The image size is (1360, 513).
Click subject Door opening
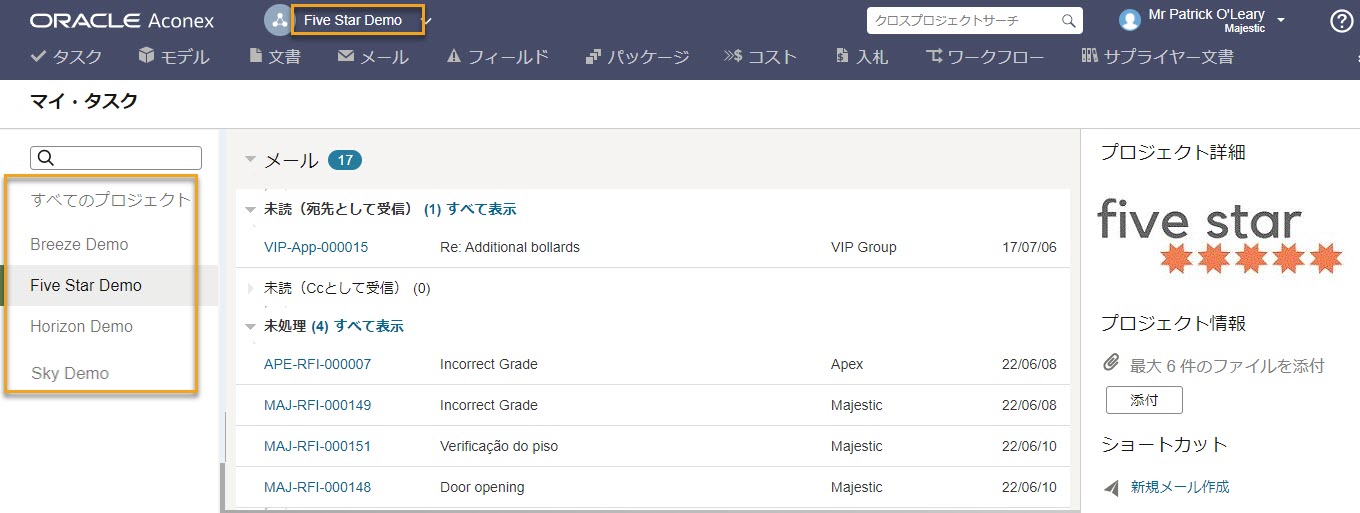pyautogui.click(x=482, y=487)
